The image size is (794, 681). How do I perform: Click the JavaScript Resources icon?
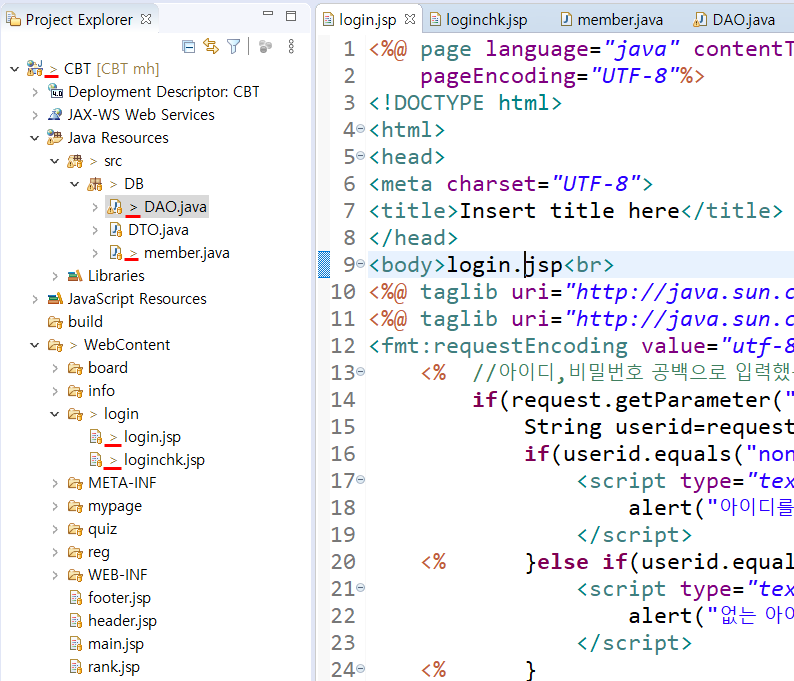(55, 299)
